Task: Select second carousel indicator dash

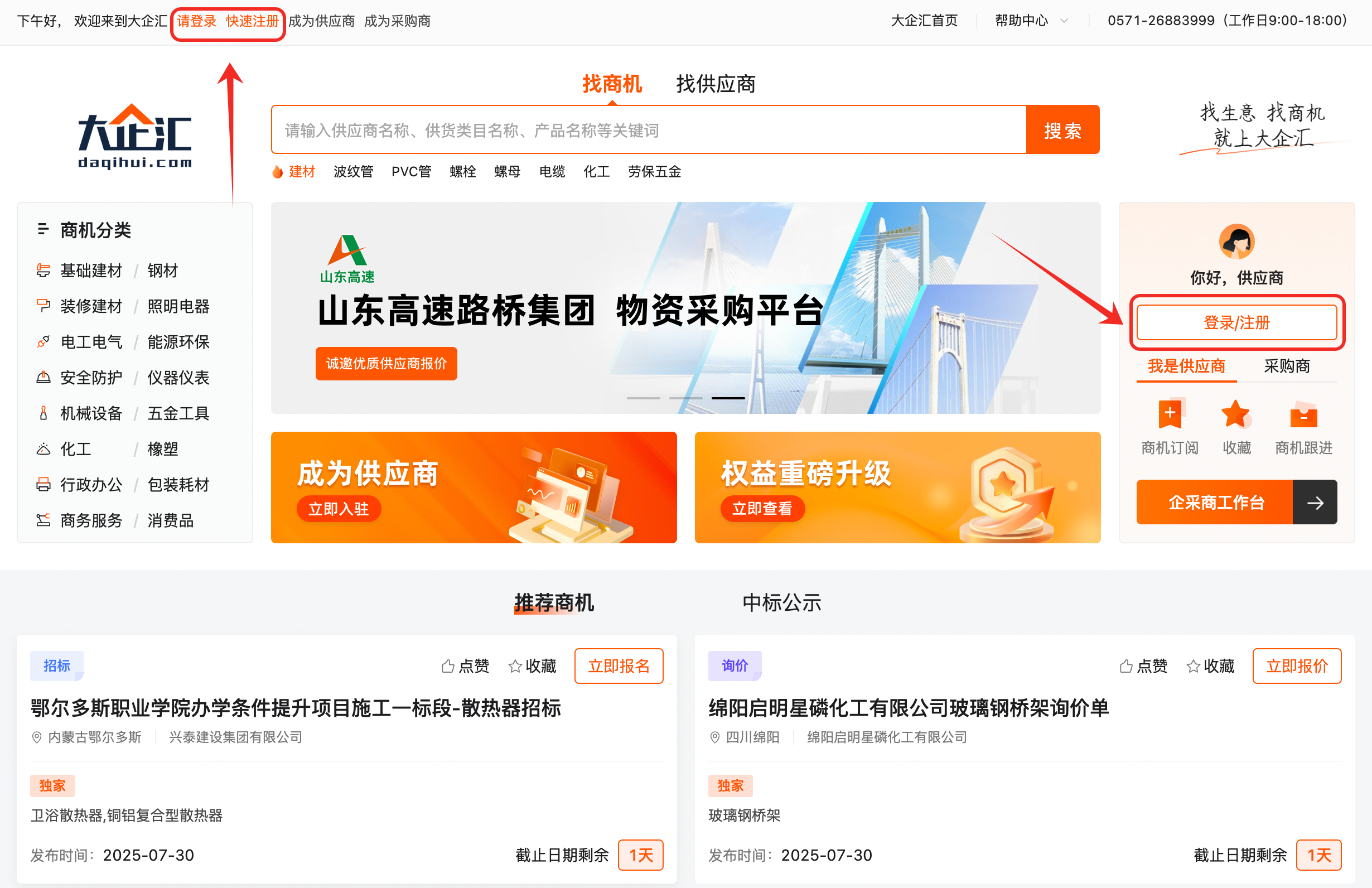Action: 686,398
